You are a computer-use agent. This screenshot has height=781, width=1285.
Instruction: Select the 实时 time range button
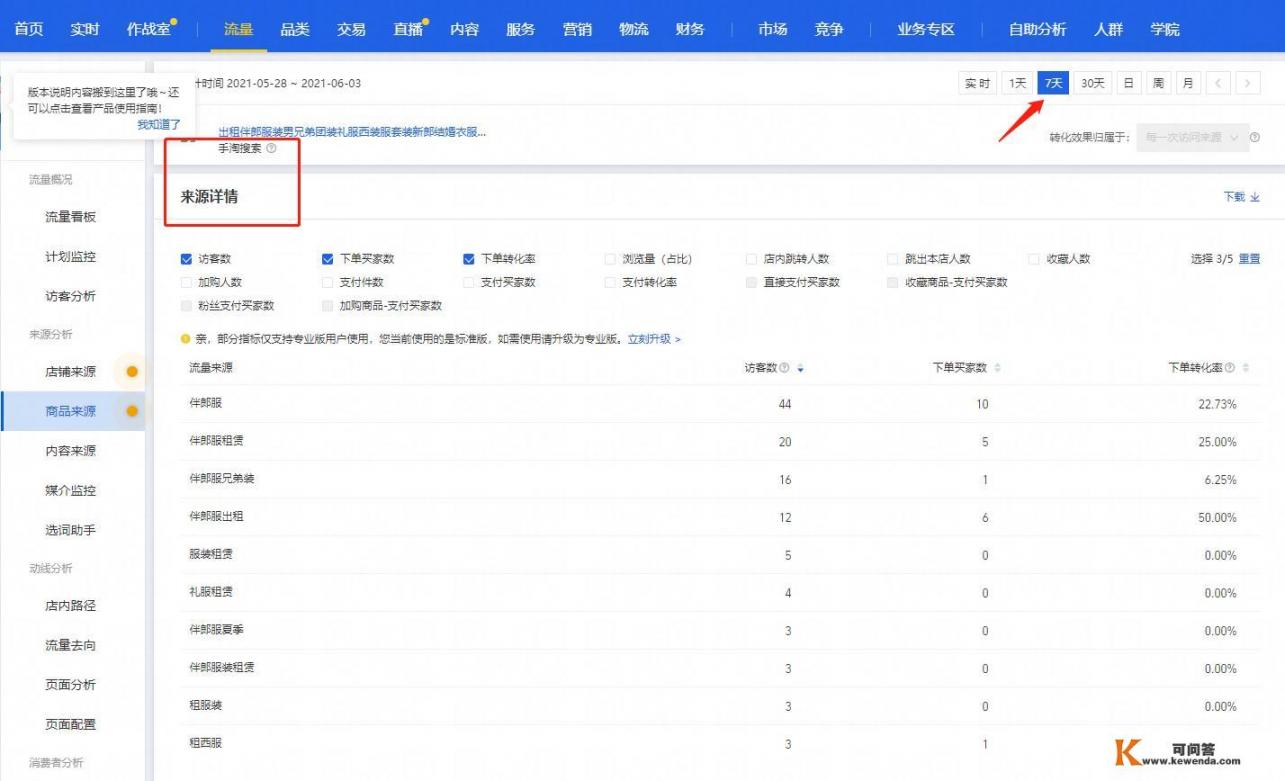click(x=978, y=83)
